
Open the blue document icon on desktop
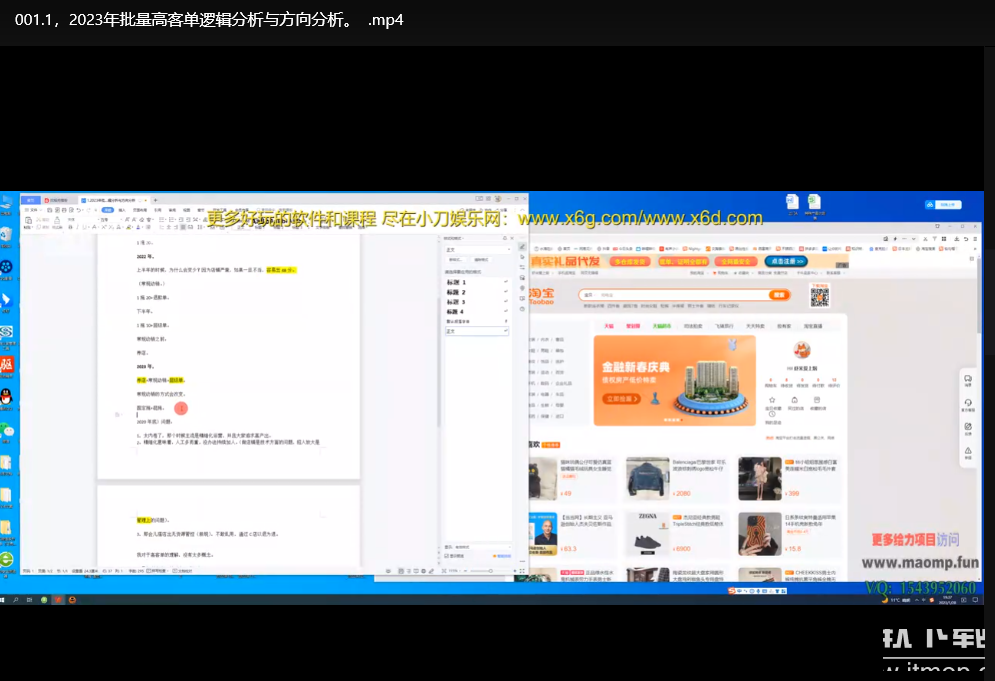(792, 202)
